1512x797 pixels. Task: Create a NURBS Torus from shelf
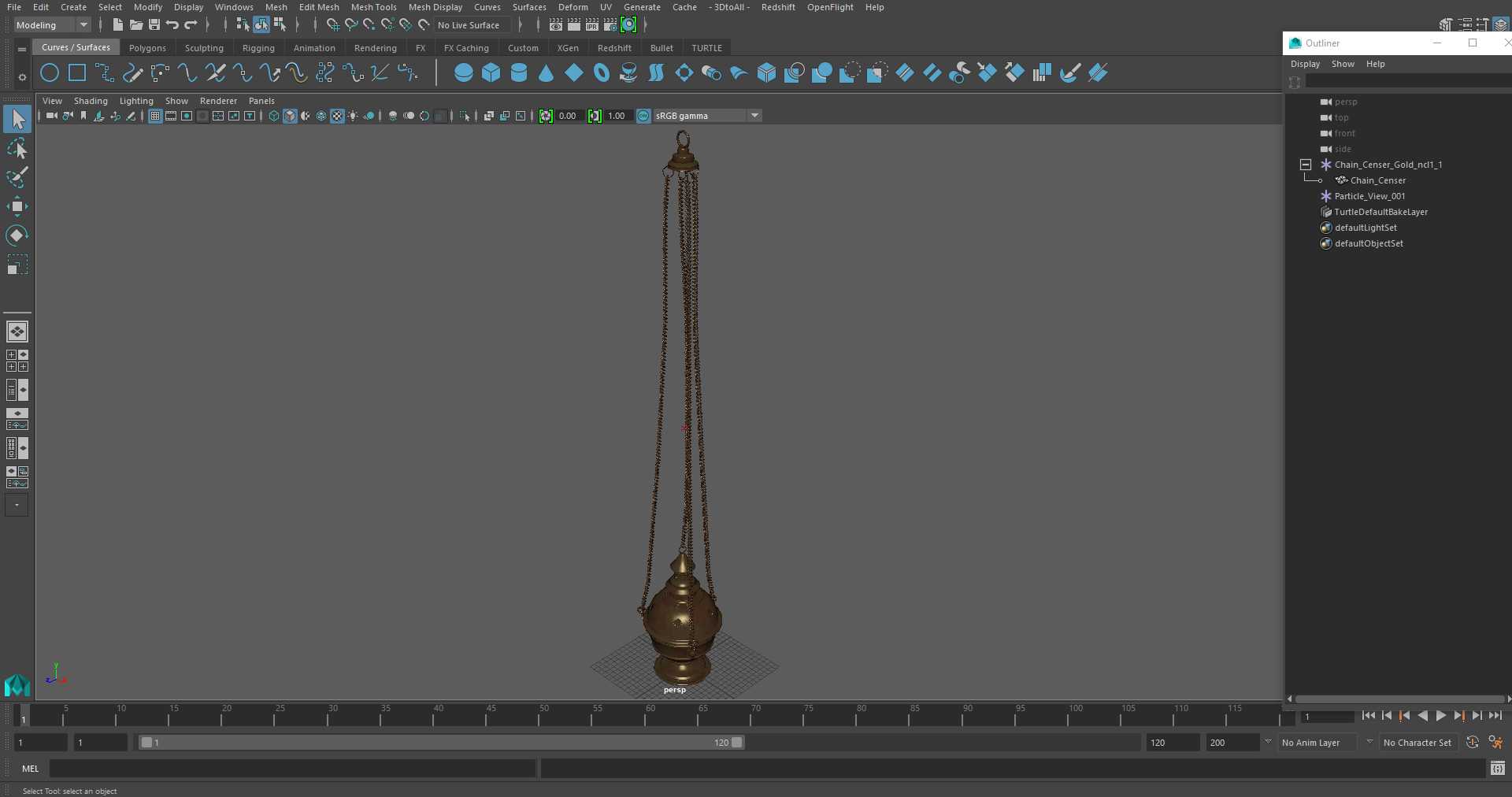[602, 73]
